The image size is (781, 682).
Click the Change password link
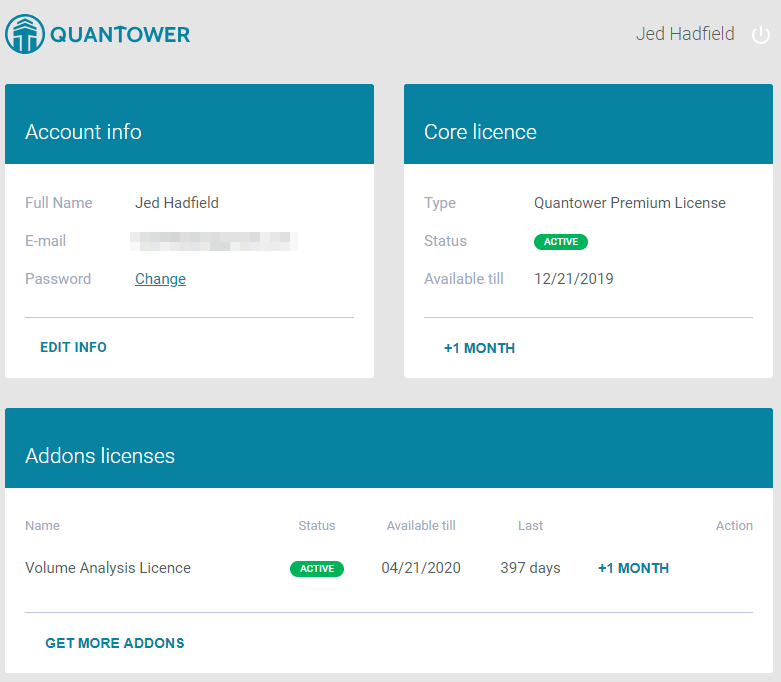click(x=160, y=279)
